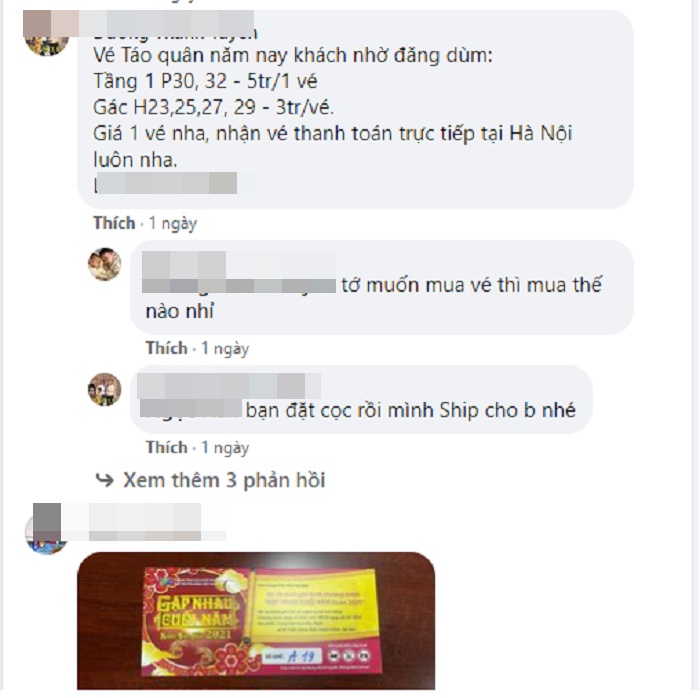Like the 'tớ muốn mua vé' reply
Viewport: 700px width, 698px height.
166,348
